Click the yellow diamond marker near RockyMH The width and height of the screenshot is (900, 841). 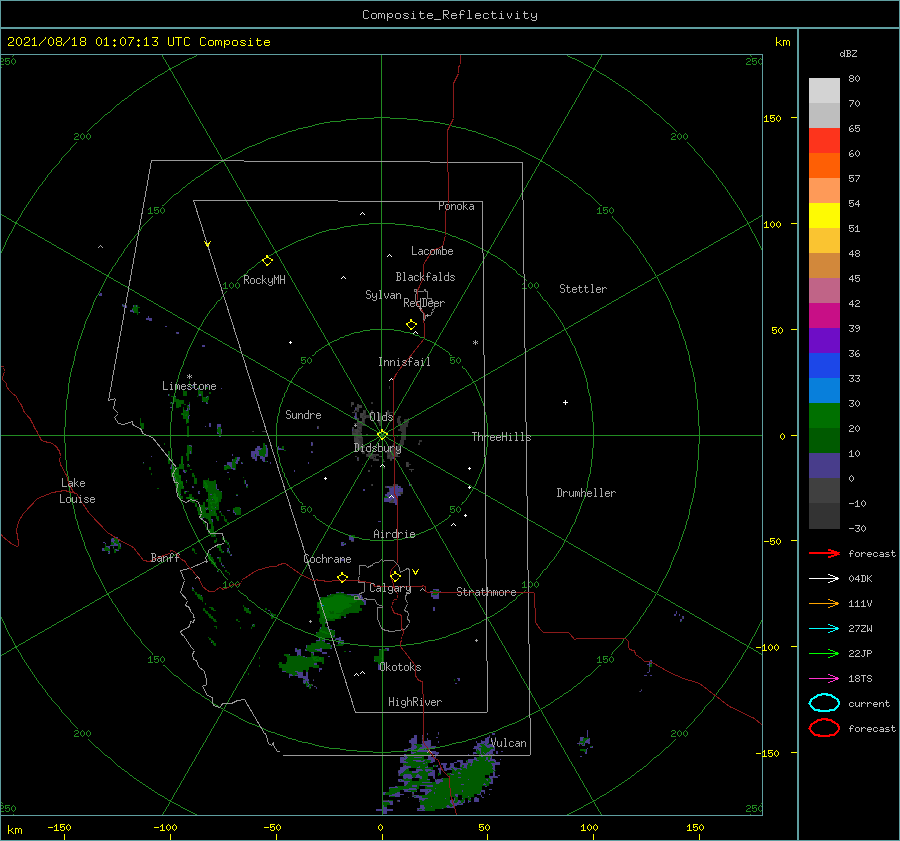tap(267, 261)
